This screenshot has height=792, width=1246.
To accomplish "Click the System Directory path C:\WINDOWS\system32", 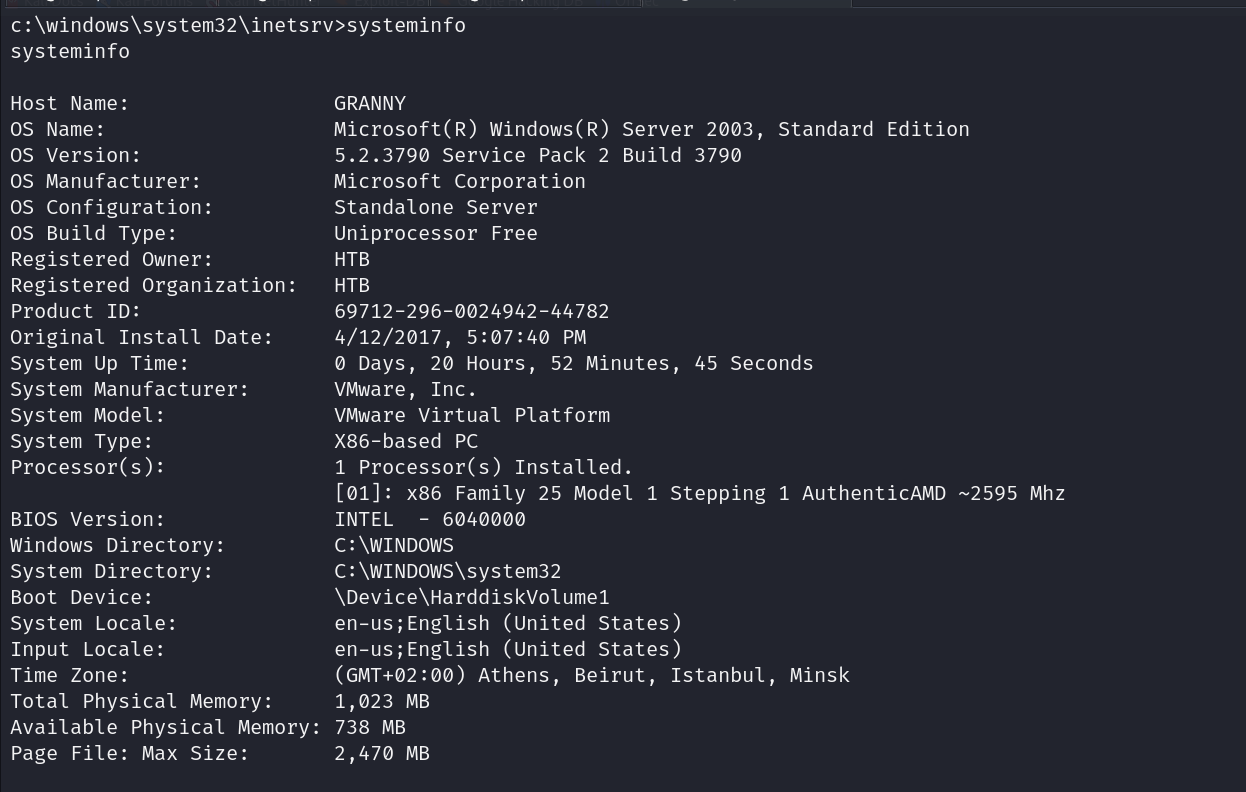I will 447,571.
